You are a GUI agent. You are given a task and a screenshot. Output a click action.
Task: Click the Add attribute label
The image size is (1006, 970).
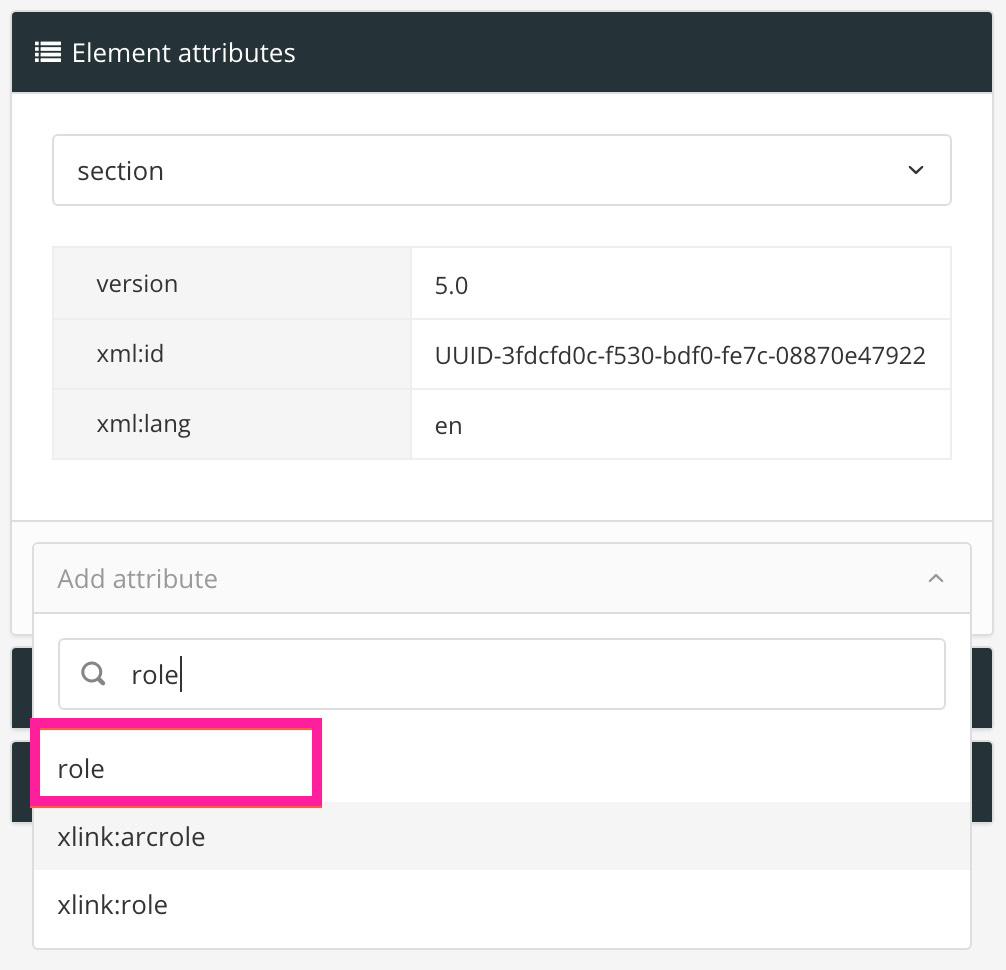(137, 578)
